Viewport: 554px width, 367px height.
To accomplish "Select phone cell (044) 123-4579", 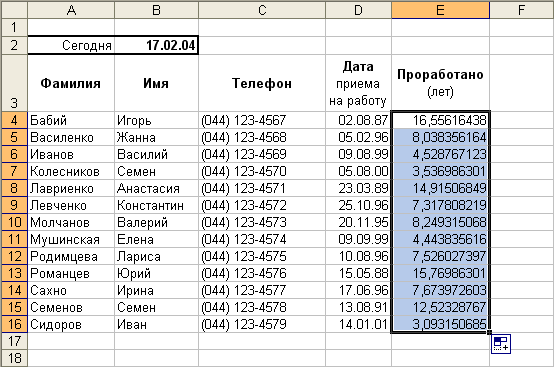I will click(x=262, y=324).
